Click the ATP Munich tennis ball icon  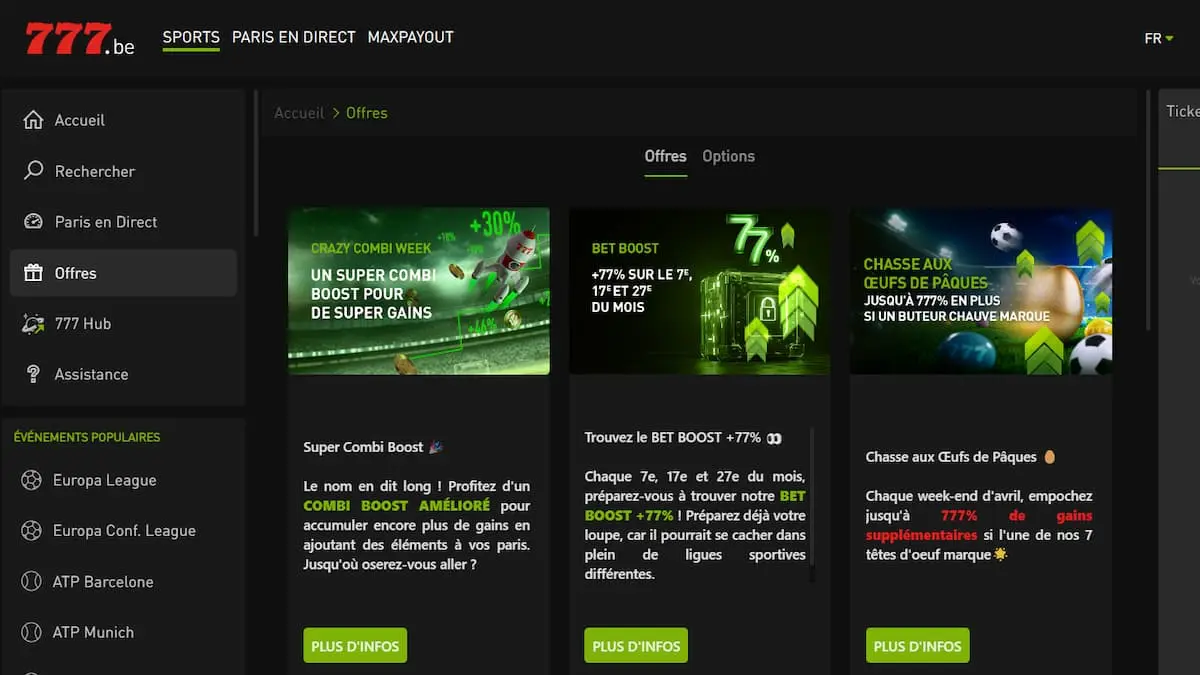pos(31,633)
